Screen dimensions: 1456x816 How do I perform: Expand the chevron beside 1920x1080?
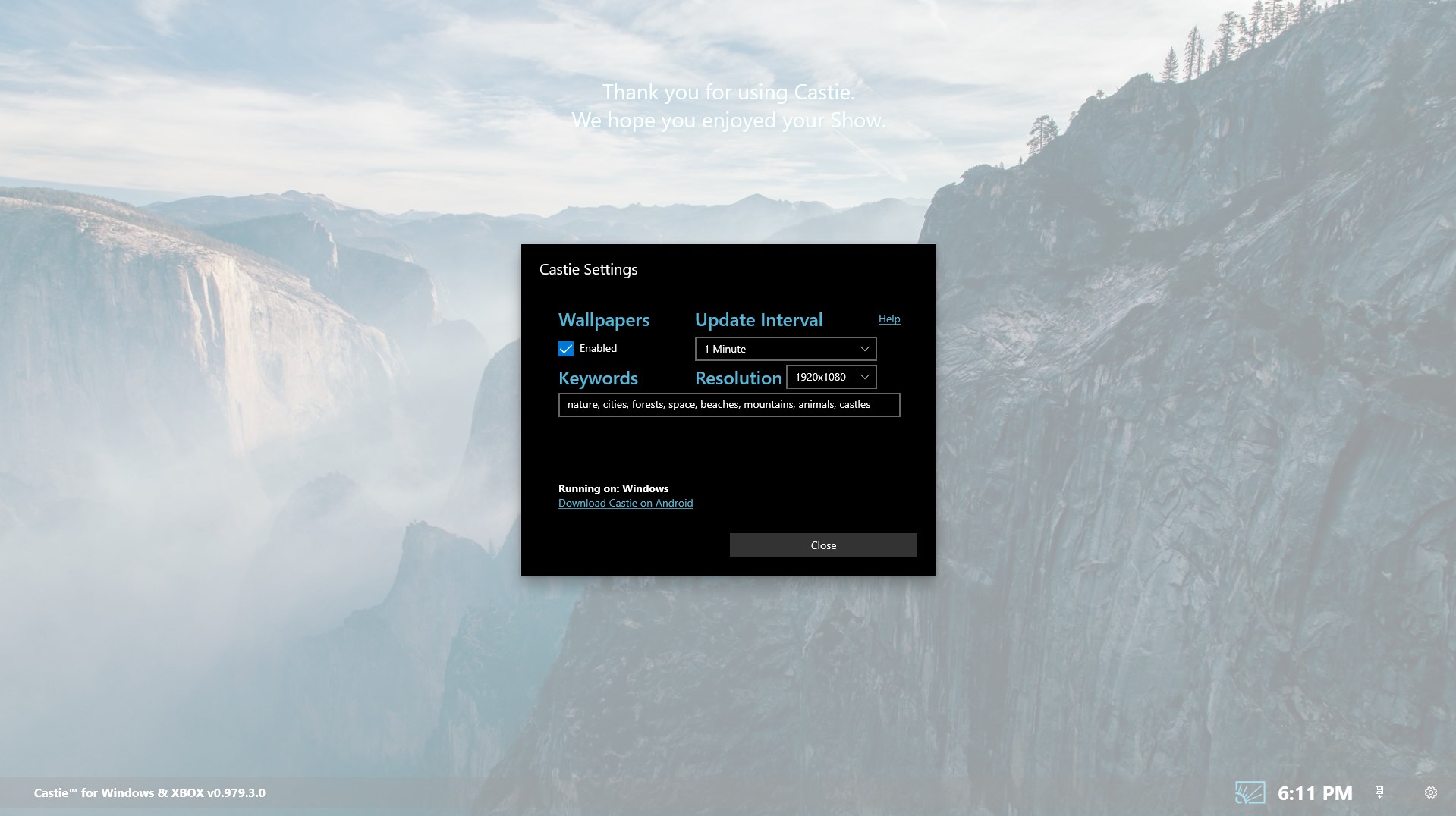[864, 377]
